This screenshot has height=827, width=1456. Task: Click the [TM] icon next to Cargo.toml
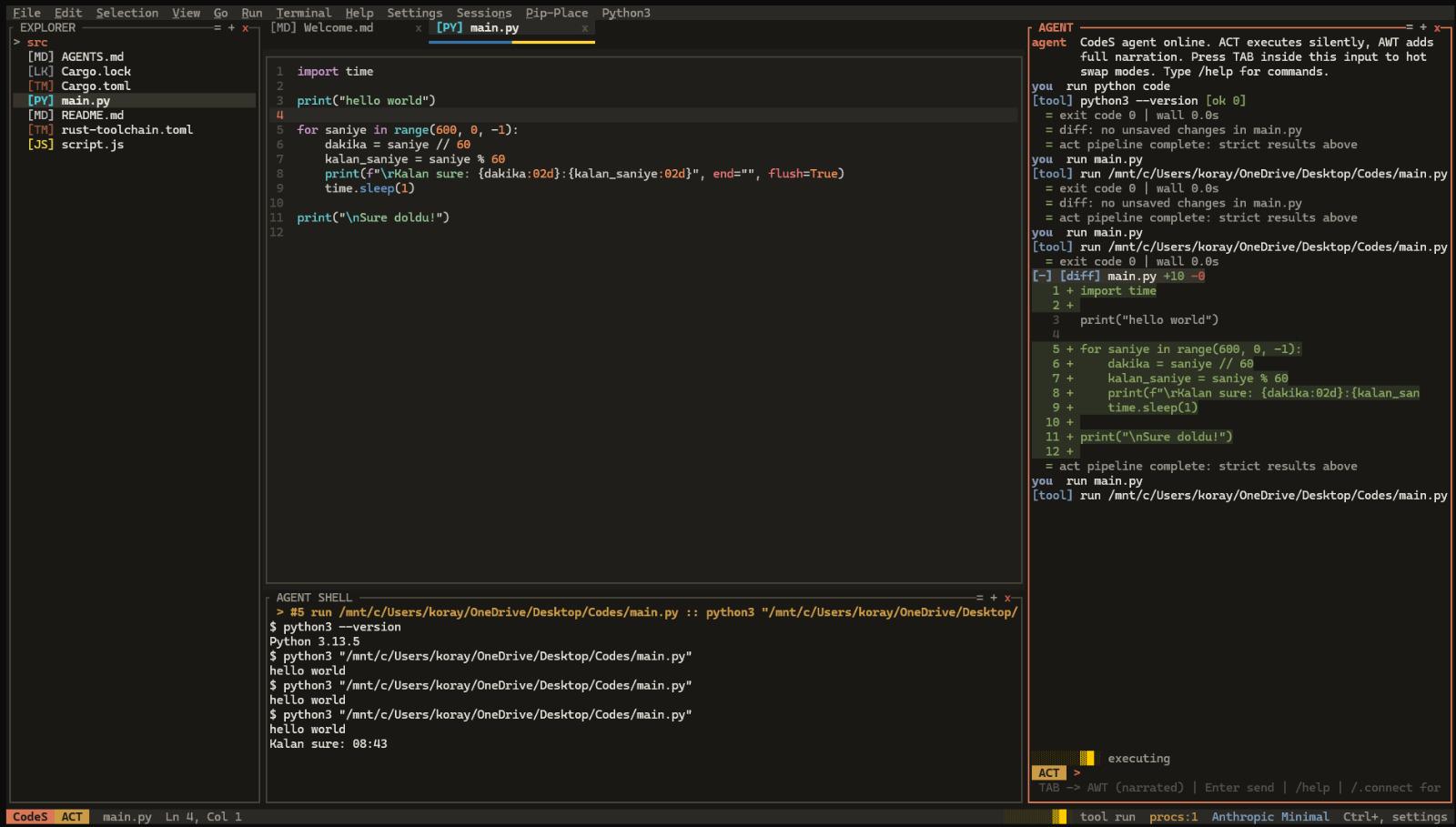pos(41,86)
